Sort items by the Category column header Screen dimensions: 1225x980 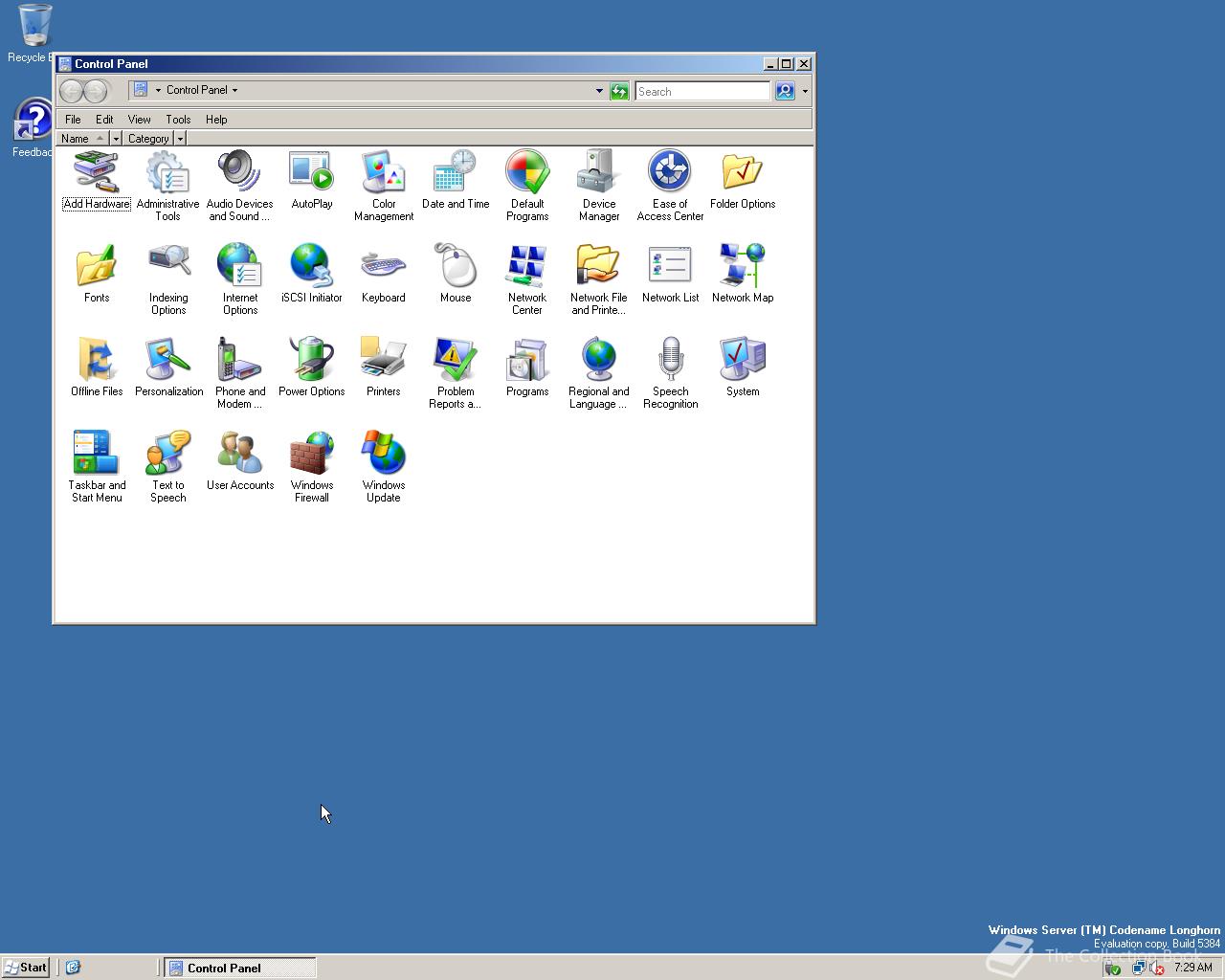(x=148, y=139)
